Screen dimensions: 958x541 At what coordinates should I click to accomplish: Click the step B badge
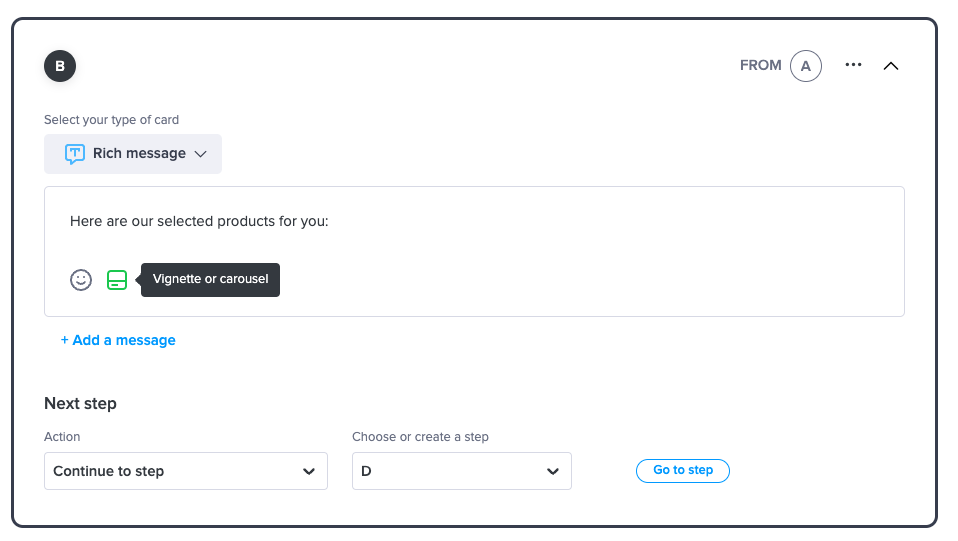(x=60, y=66)
